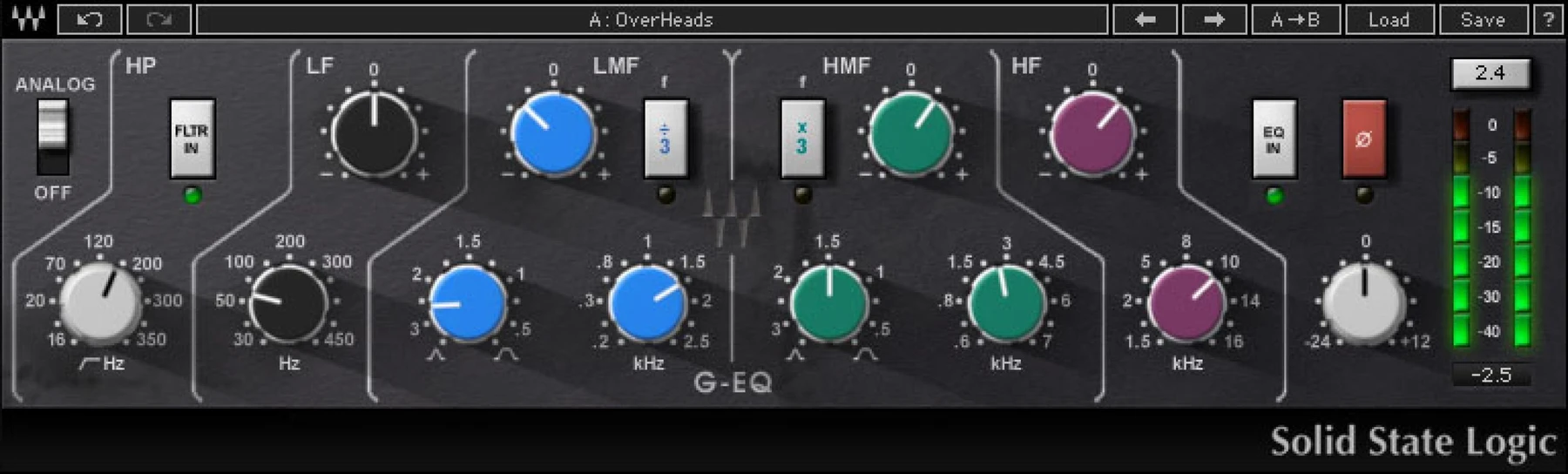Click the LF band label
The height and width of the screenshot is (474, 1568).
click(x=320, y=66)
